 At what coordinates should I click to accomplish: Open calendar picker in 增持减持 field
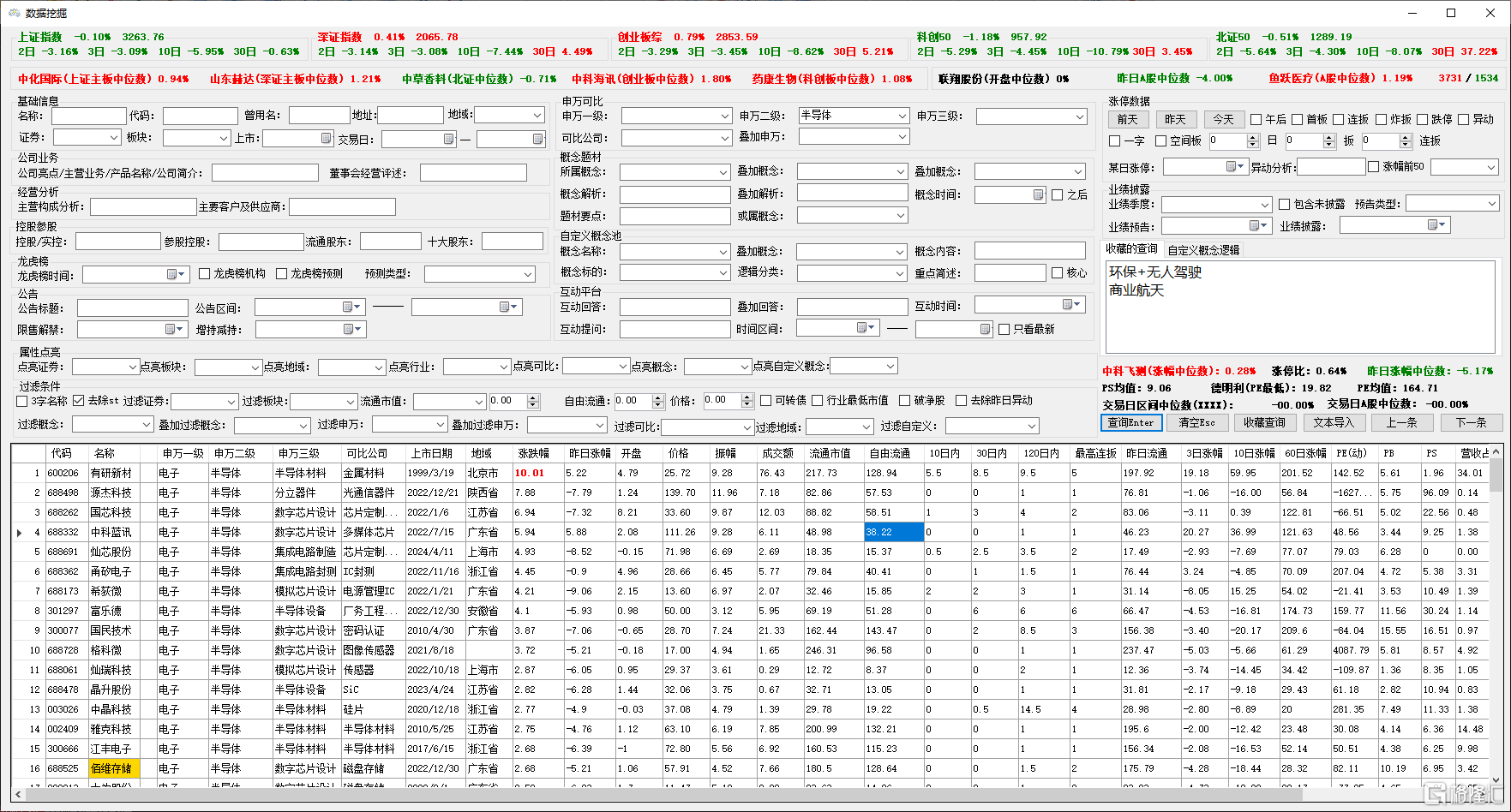click(x=351, y=329)
